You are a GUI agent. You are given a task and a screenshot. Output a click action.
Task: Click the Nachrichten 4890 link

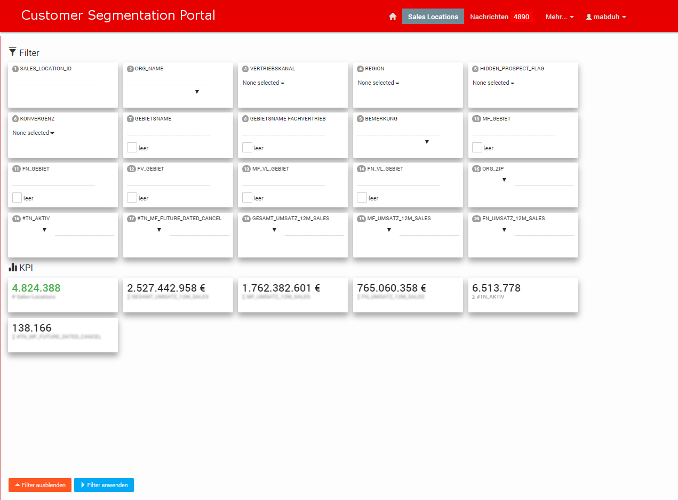[500, 17]
